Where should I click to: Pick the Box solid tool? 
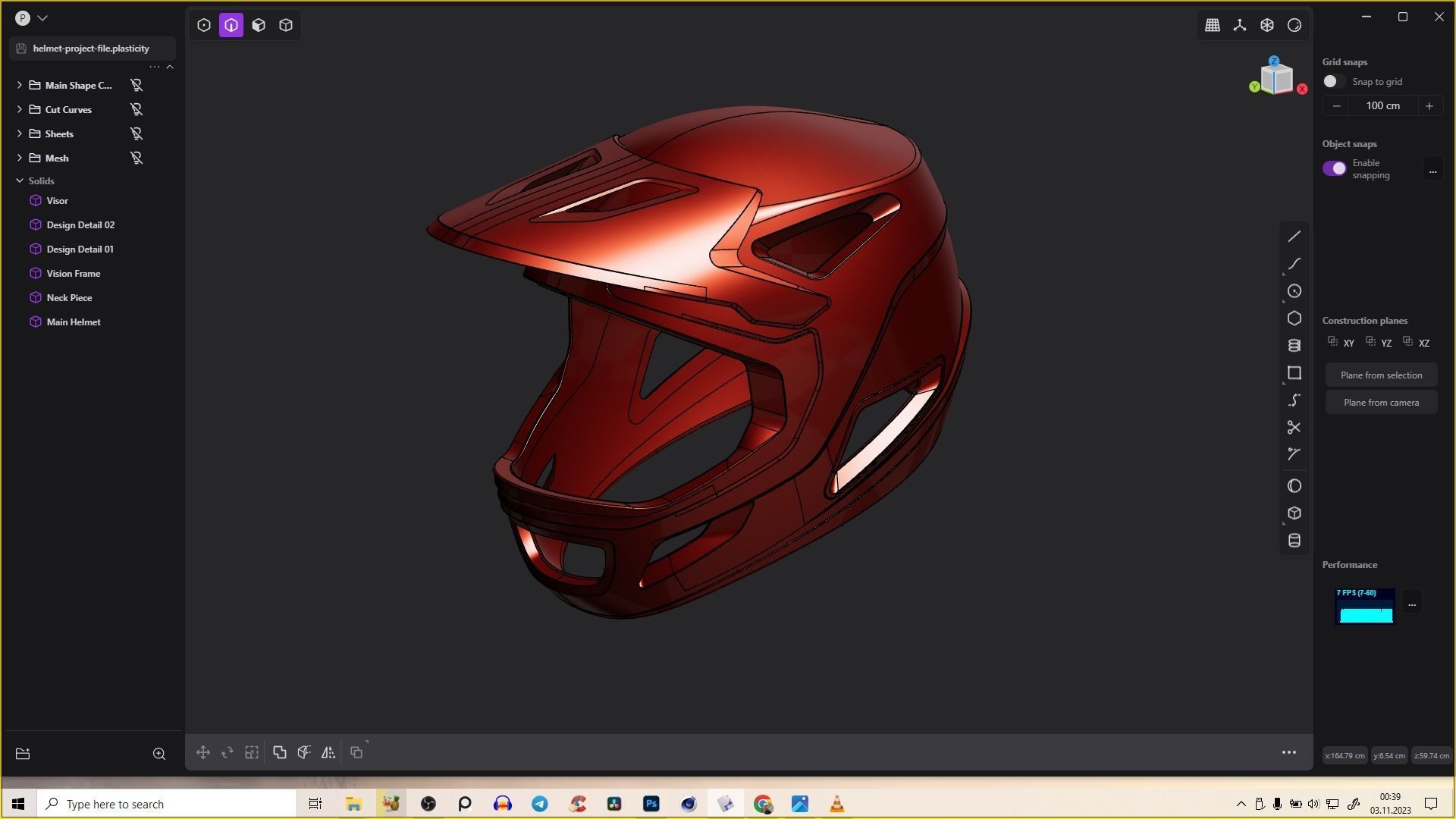tap(1294, 513)
